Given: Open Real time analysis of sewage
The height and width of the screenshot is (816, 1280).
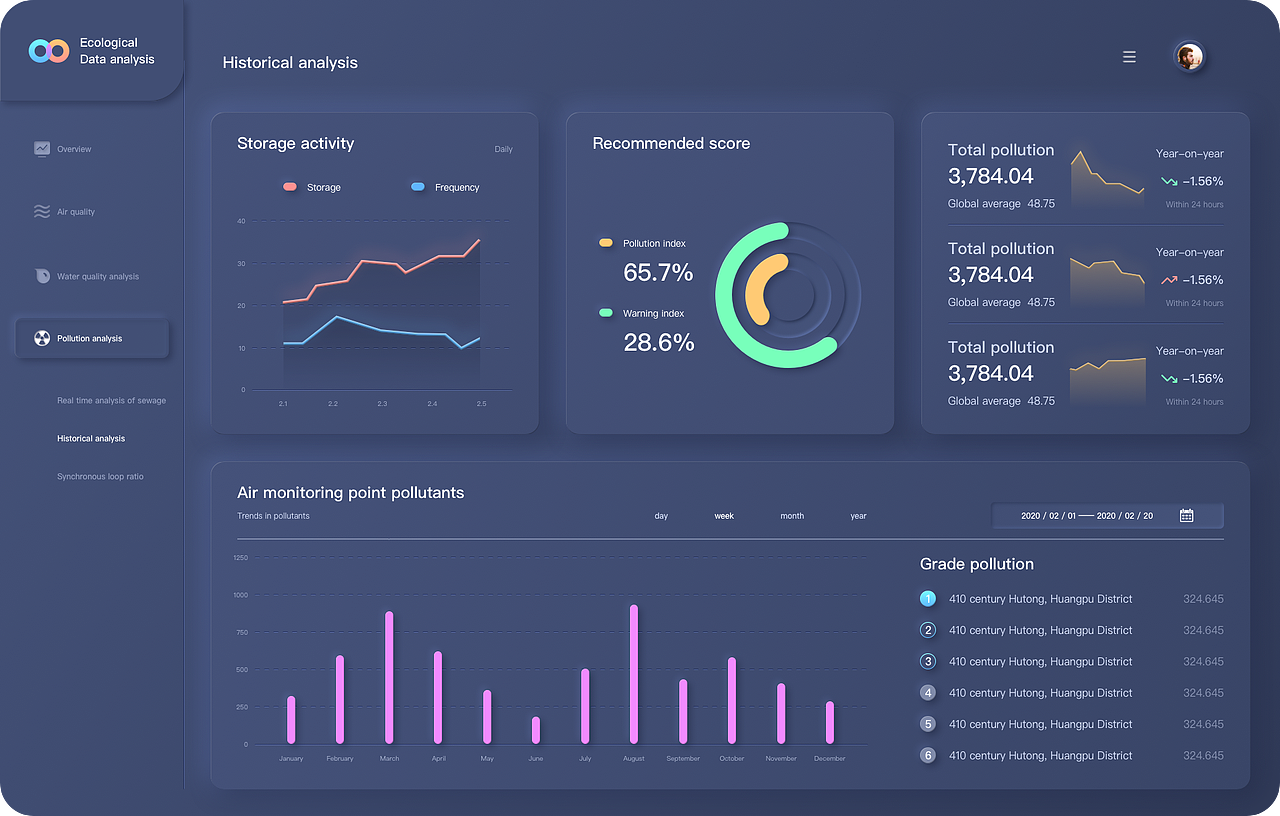Looking at the screenshot, I should pyautogui.click(x=112, y=401).
